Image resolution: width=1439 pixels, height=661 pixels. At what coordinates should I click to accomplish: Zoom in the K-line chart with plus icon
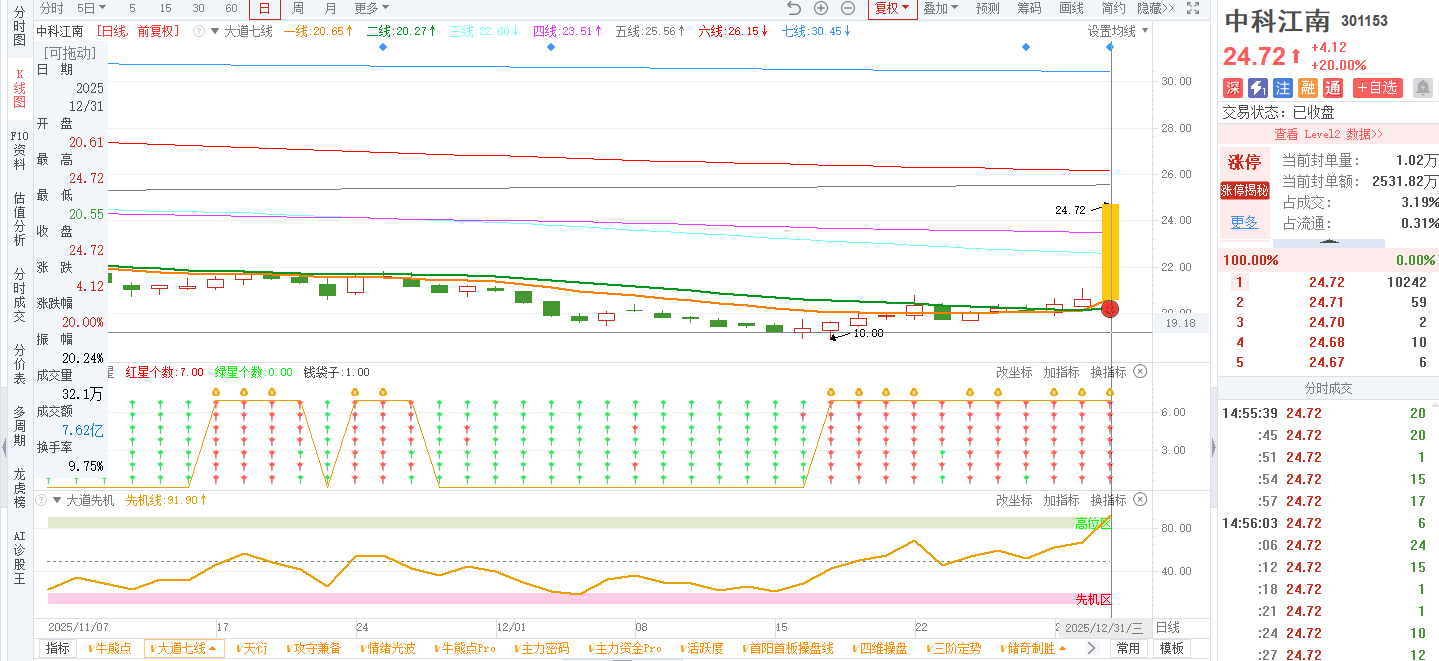point(821,8)
